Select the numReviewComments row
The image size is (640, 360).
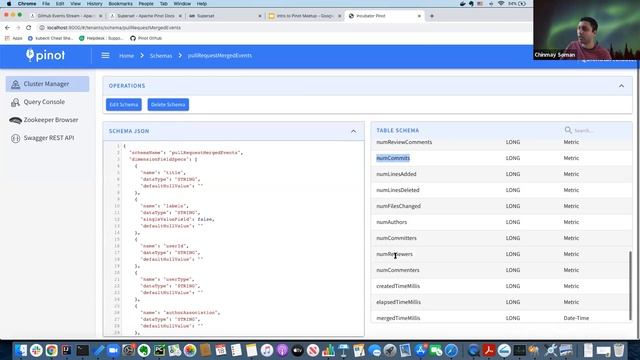501,142
